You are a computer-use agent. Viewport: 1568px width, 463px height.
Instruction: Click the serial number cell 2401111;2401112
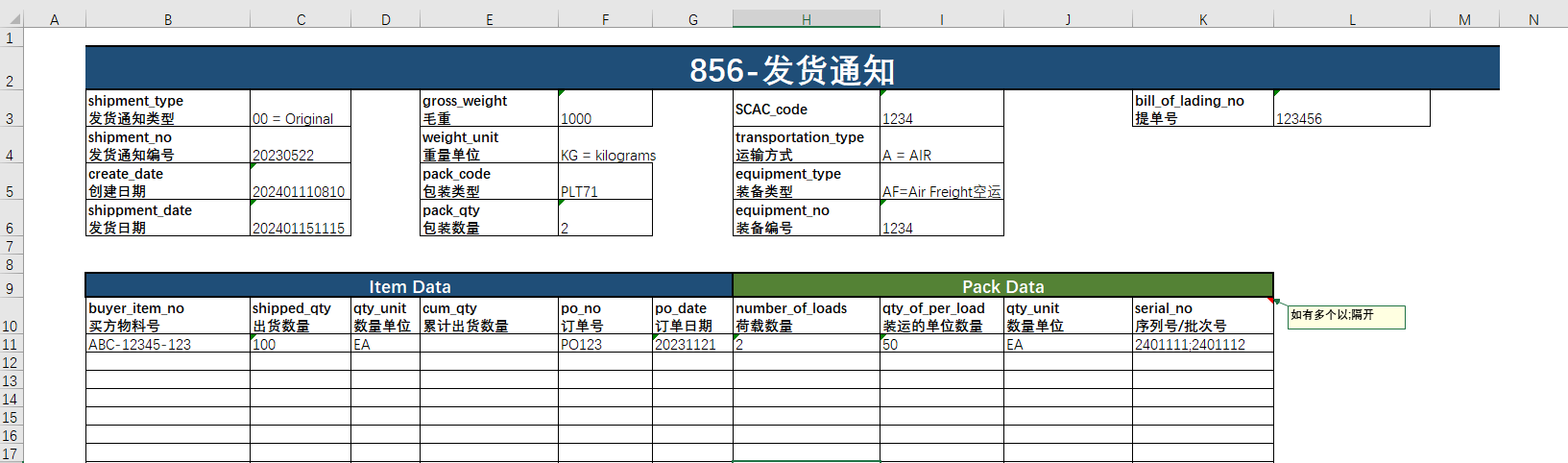point(1202,345)
